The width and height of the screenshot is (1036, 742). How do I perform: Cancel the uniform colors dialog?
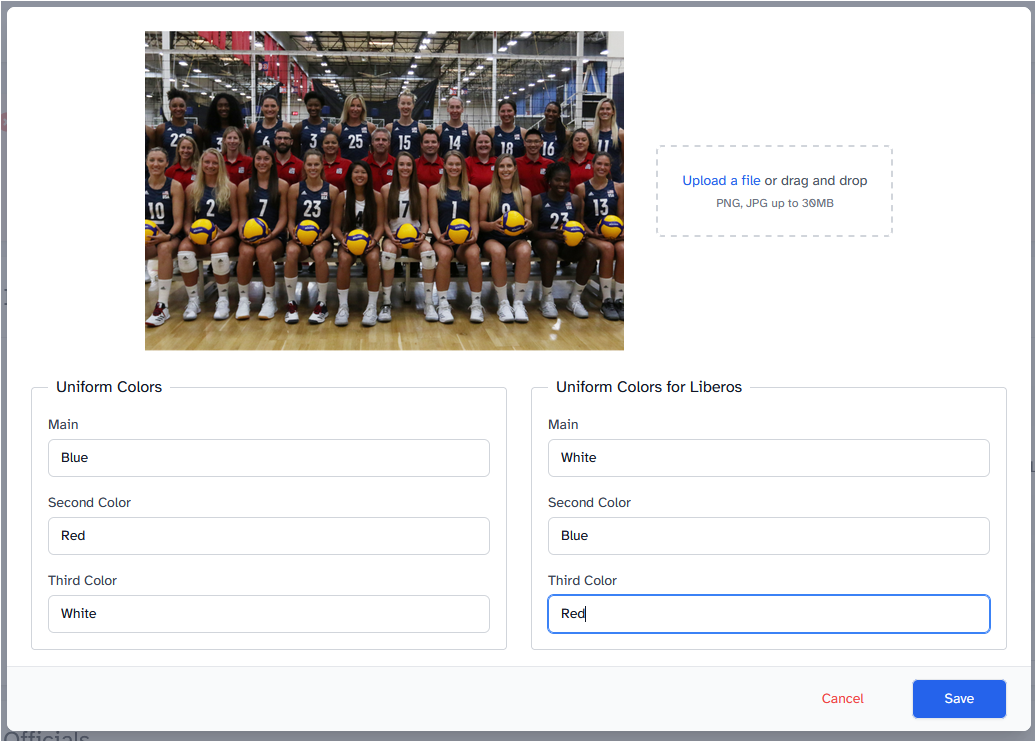(x=842, y=699)
